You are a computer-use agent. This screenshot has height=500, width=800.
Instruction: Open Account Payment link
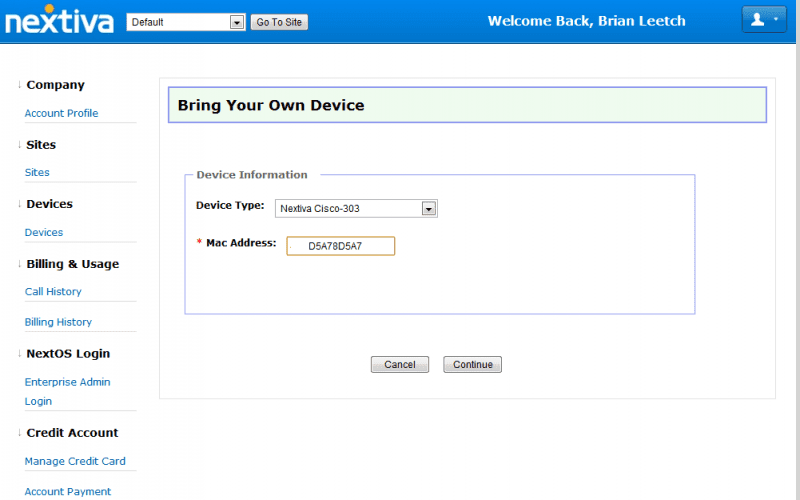tap(68, 491)
